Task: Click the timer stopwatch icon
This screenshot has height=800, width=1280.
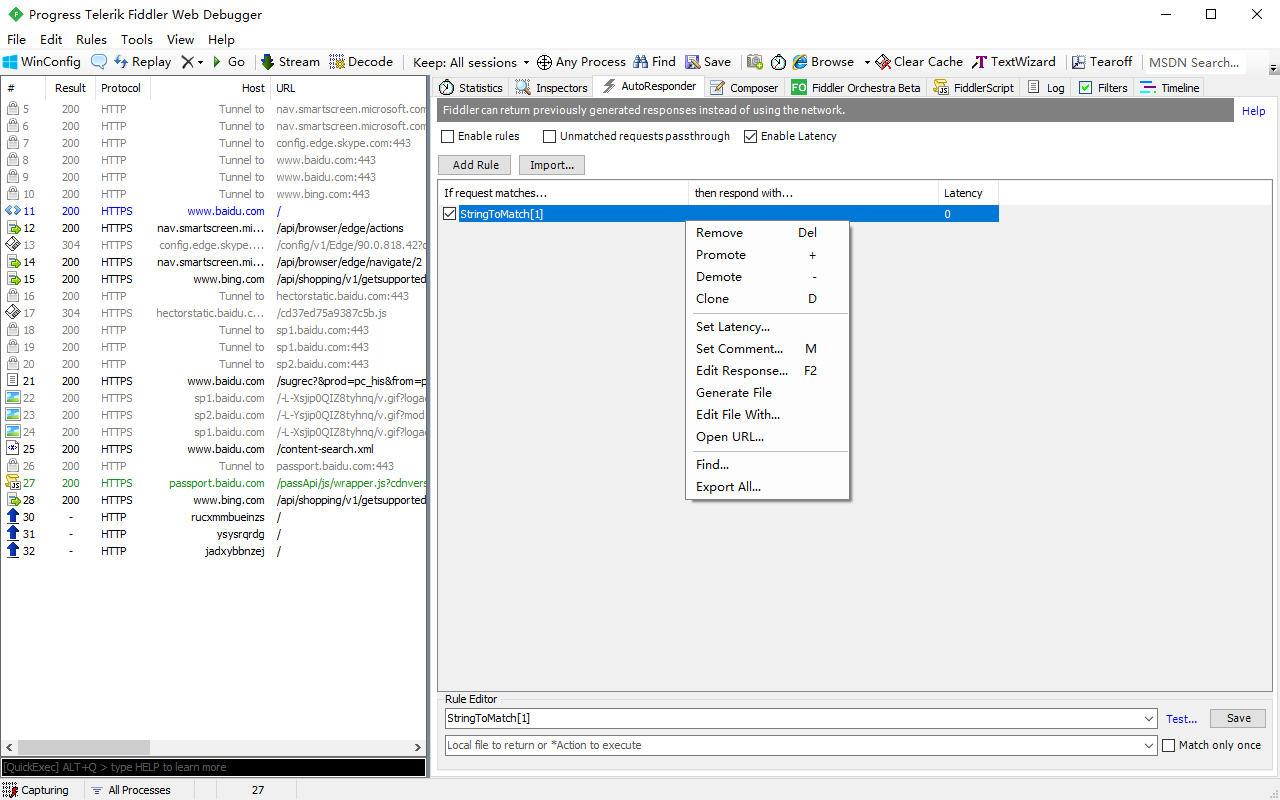Action: [779, 62]
